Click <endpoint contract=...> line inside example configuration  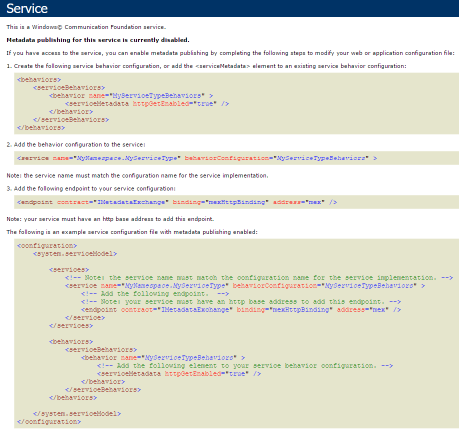(241, 310)
